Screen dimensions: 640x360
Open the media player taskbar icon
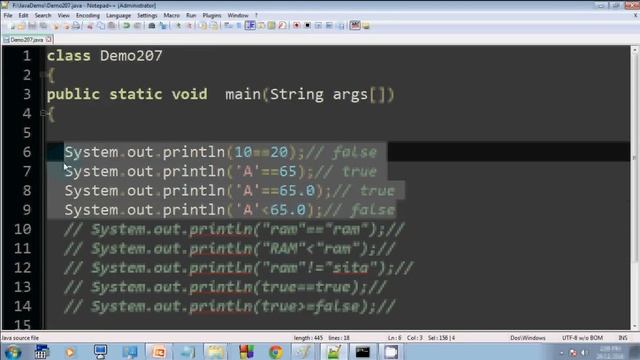click(70, 352)
